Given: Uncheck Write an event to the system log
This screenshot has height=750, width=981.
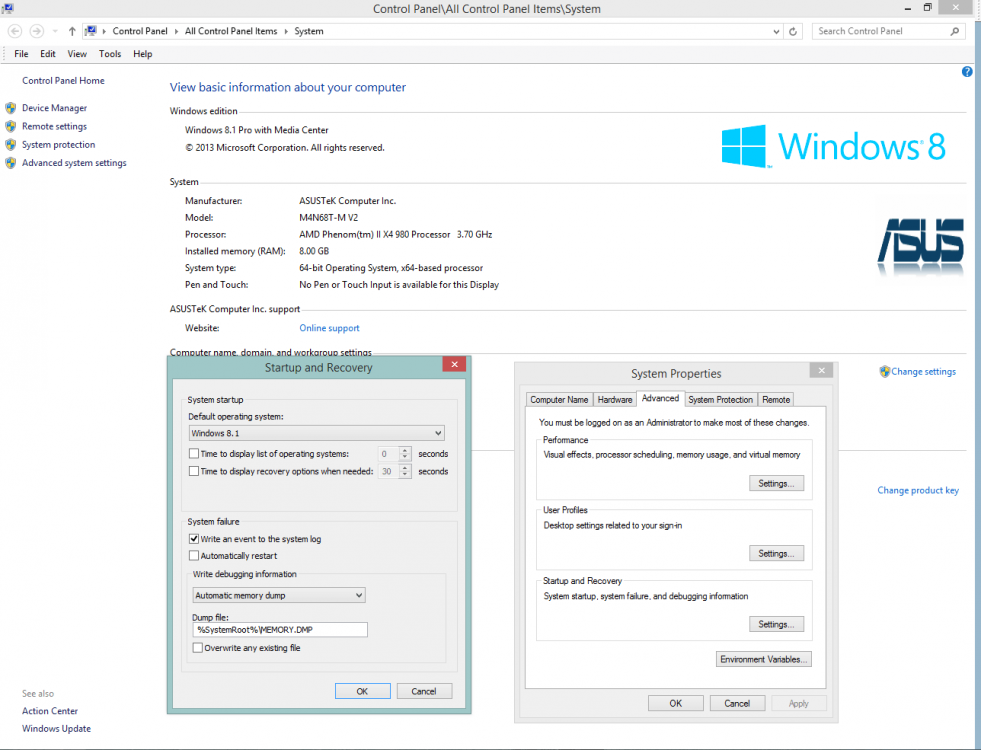Looking at the screenshot, I should (x=194, y=538).
